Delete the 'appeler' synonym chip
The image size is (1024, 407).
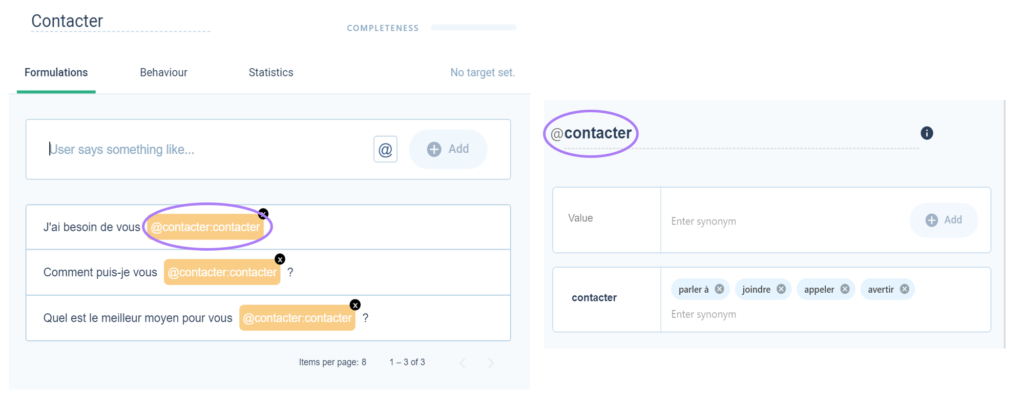(844, 289)
